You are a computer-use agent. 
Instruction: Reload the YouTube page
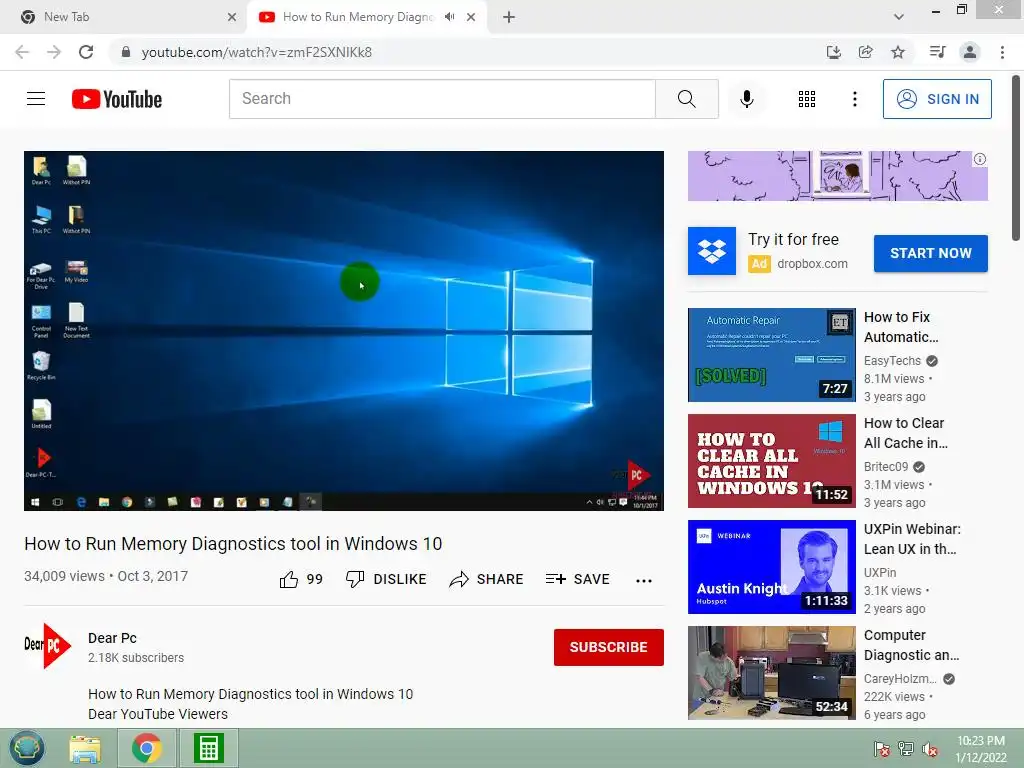tap(86, 52)
